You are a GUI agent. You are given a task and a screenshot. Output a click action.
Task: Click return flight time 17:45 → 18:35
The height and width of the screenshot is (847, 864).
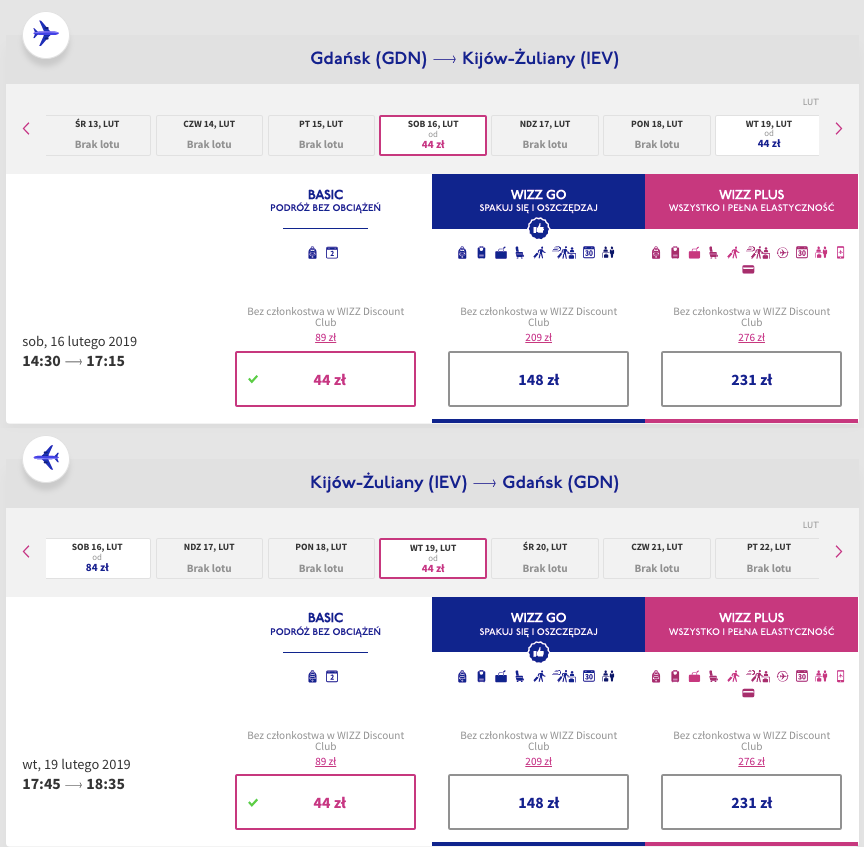pyautogui.click(x=73, y=784)
